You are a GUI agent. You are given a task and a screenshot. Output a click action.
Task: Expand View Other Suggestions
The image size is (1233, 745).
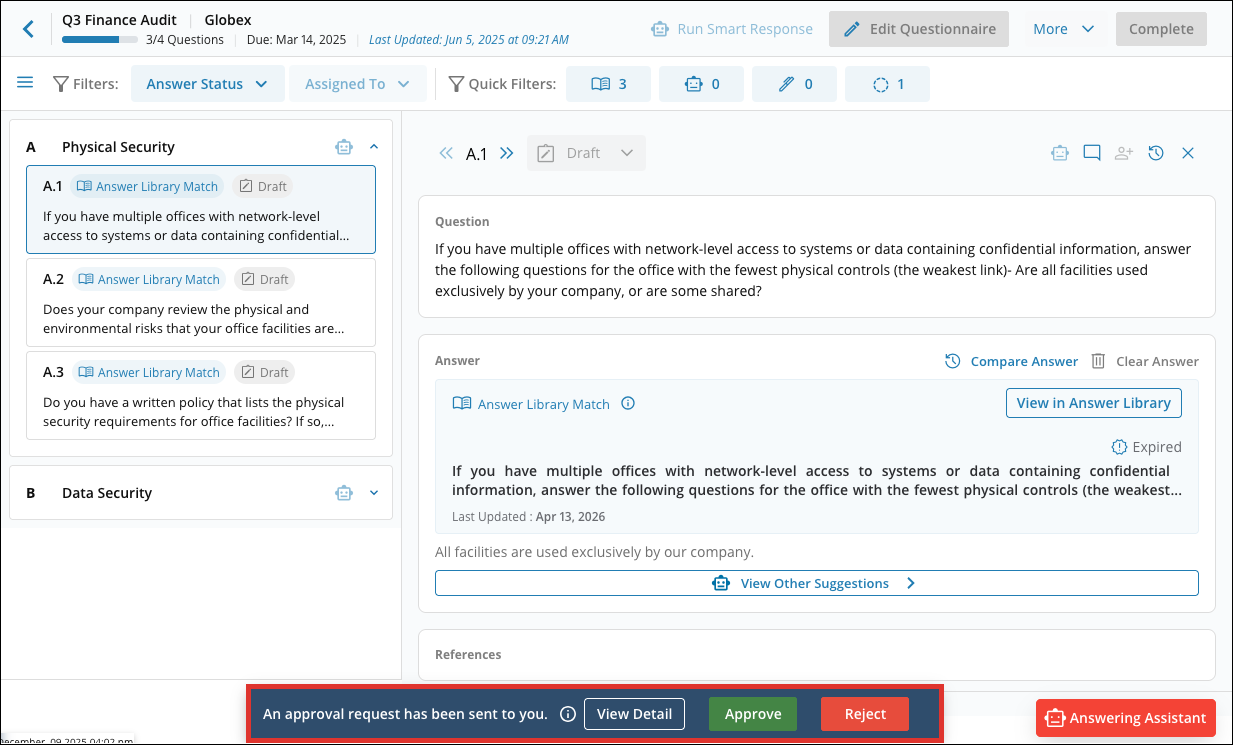(816, 583)
